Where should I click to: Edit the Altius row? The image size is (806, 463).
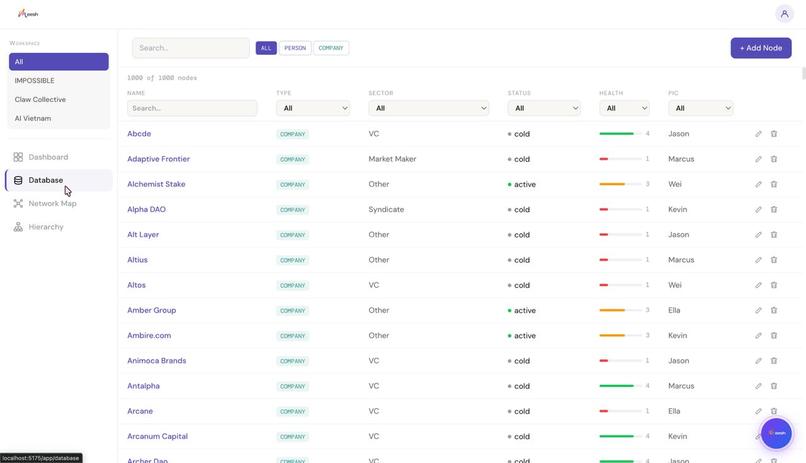(x=758, y=260)
